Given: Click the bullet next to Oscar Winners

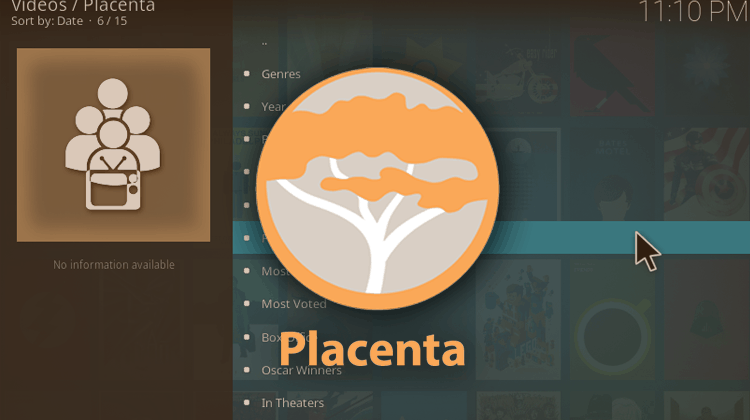Looking at the screenshot, I should click(247, 369).
